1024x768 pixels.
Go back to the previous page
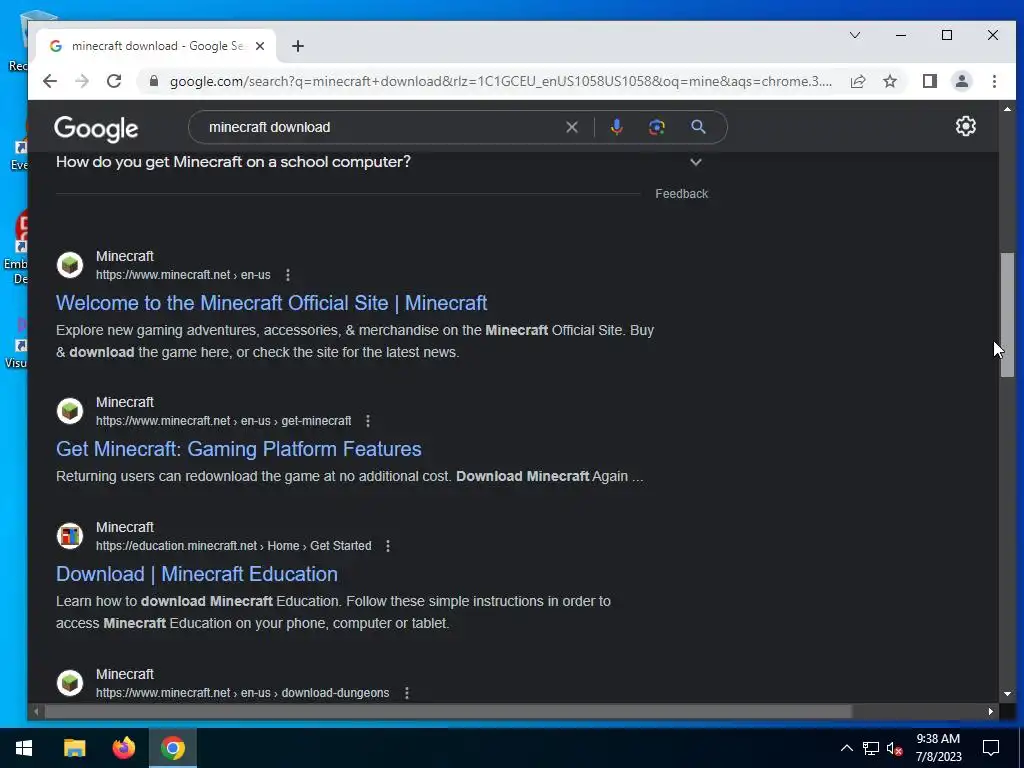tap(50, 81)
